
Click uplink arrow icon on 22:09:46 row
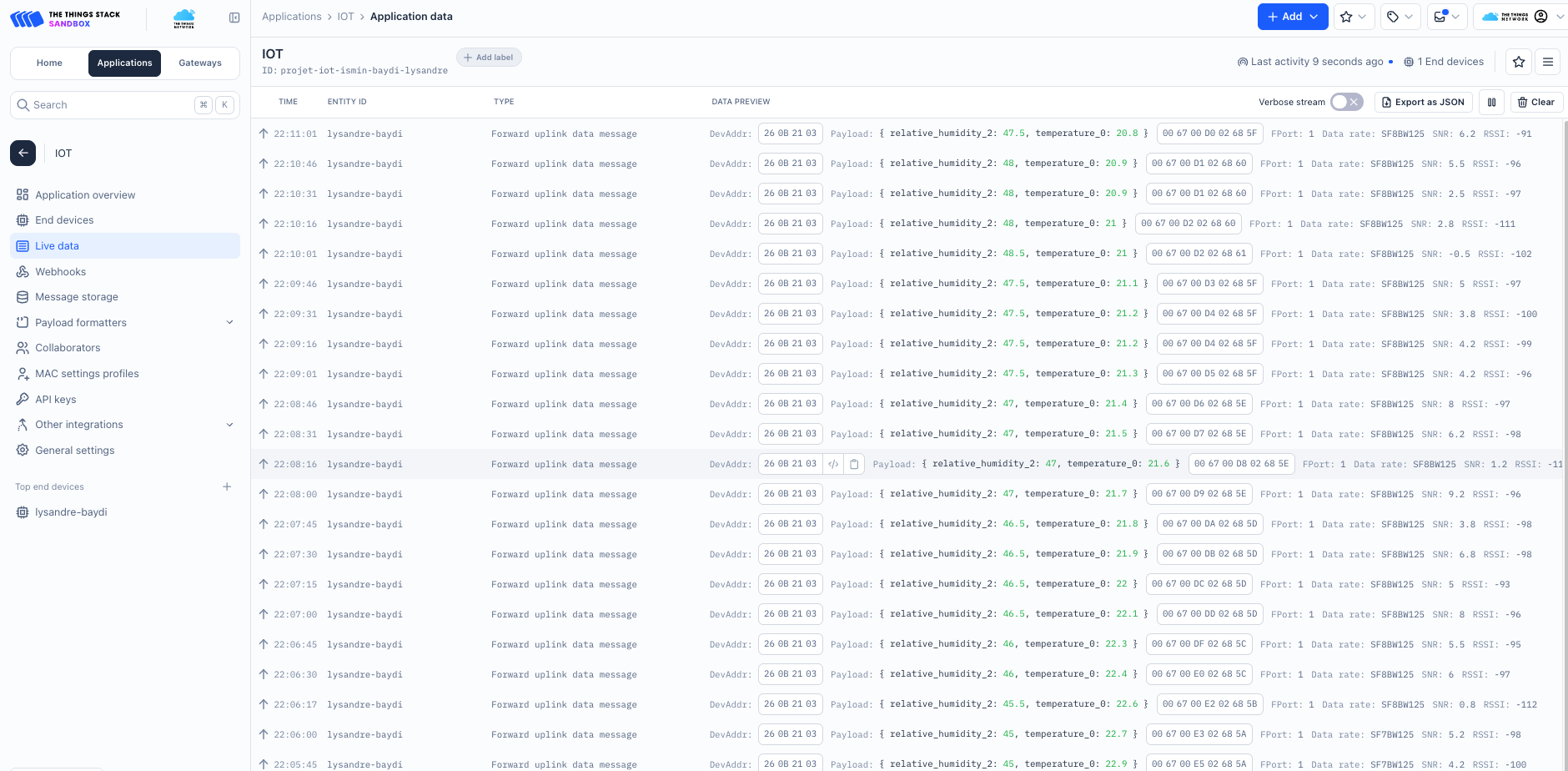coord(264,284)
